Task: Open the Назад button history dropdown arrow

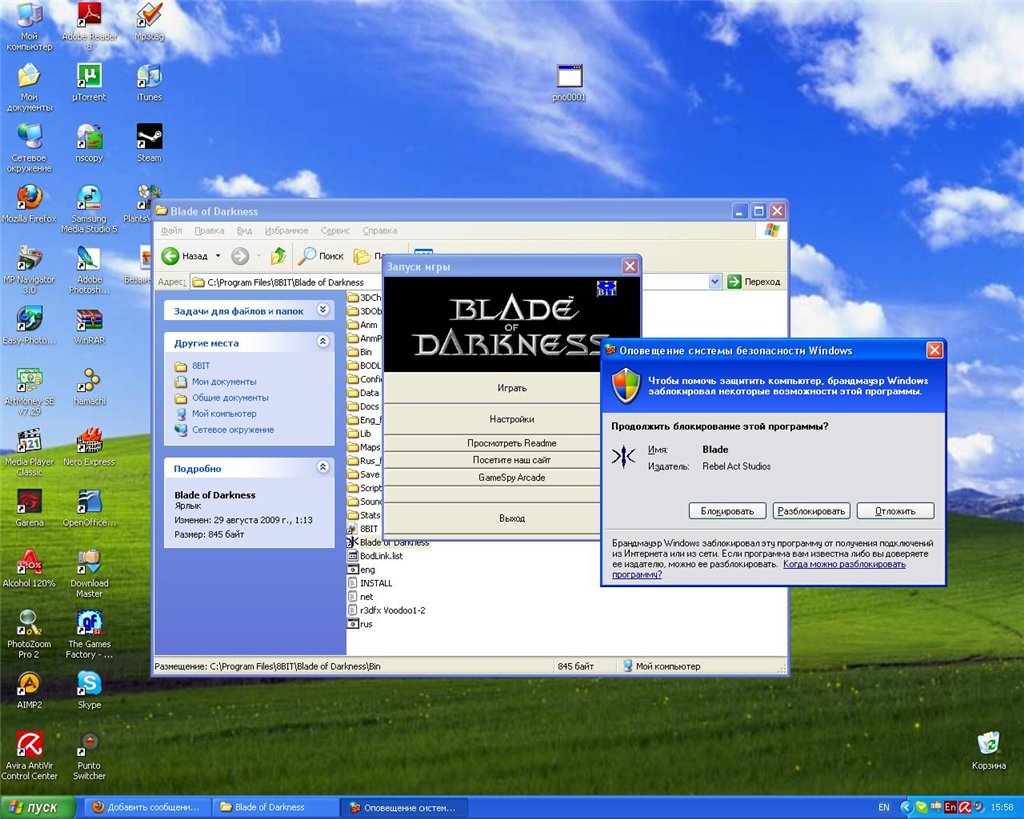Action: click(x=218, y=256)
